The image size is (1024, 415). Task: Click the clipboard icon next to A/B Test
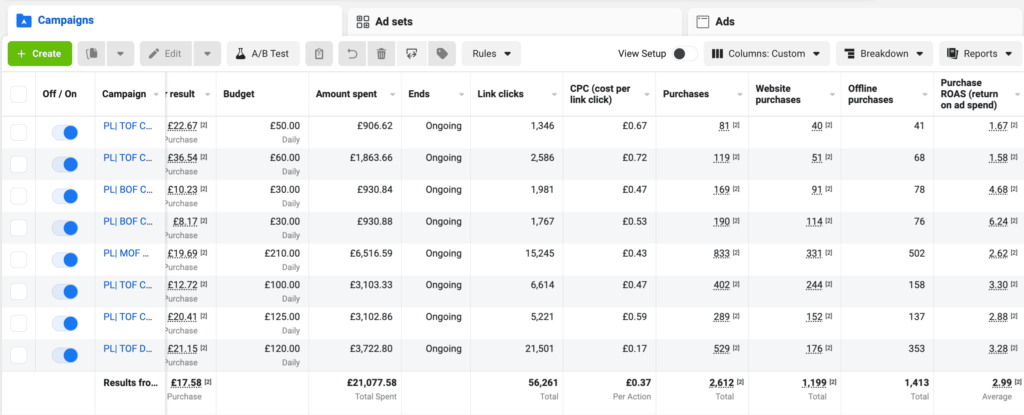click(319, 54)
